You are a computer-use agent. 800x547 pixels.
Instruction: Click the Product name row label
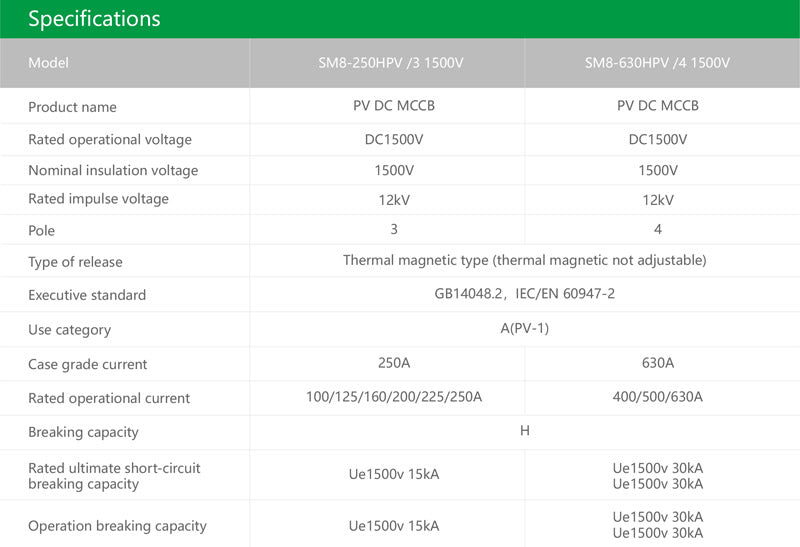[72, 107]
